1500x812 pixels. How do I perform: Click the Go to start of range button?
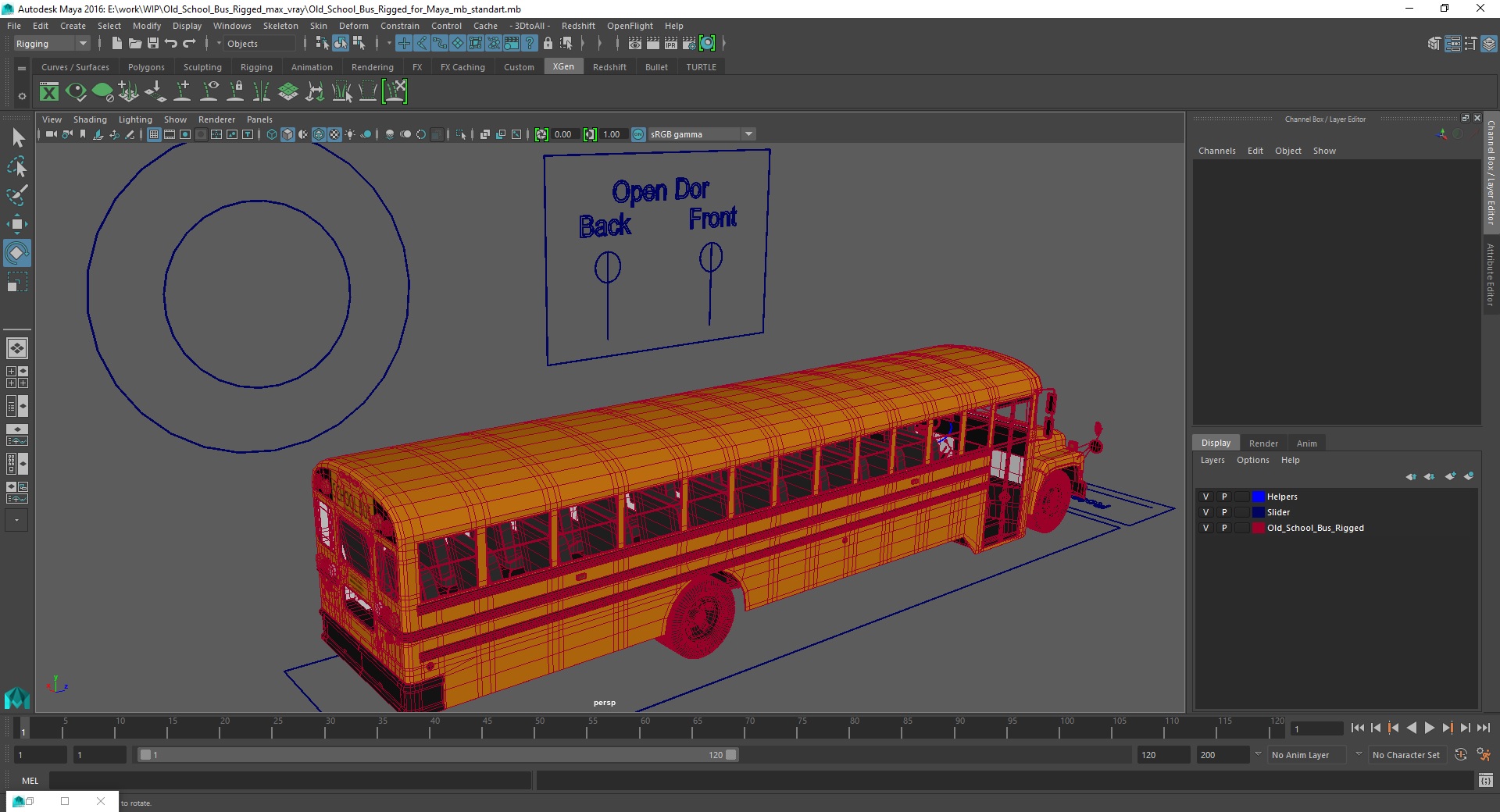click(x=1357, y=728)
